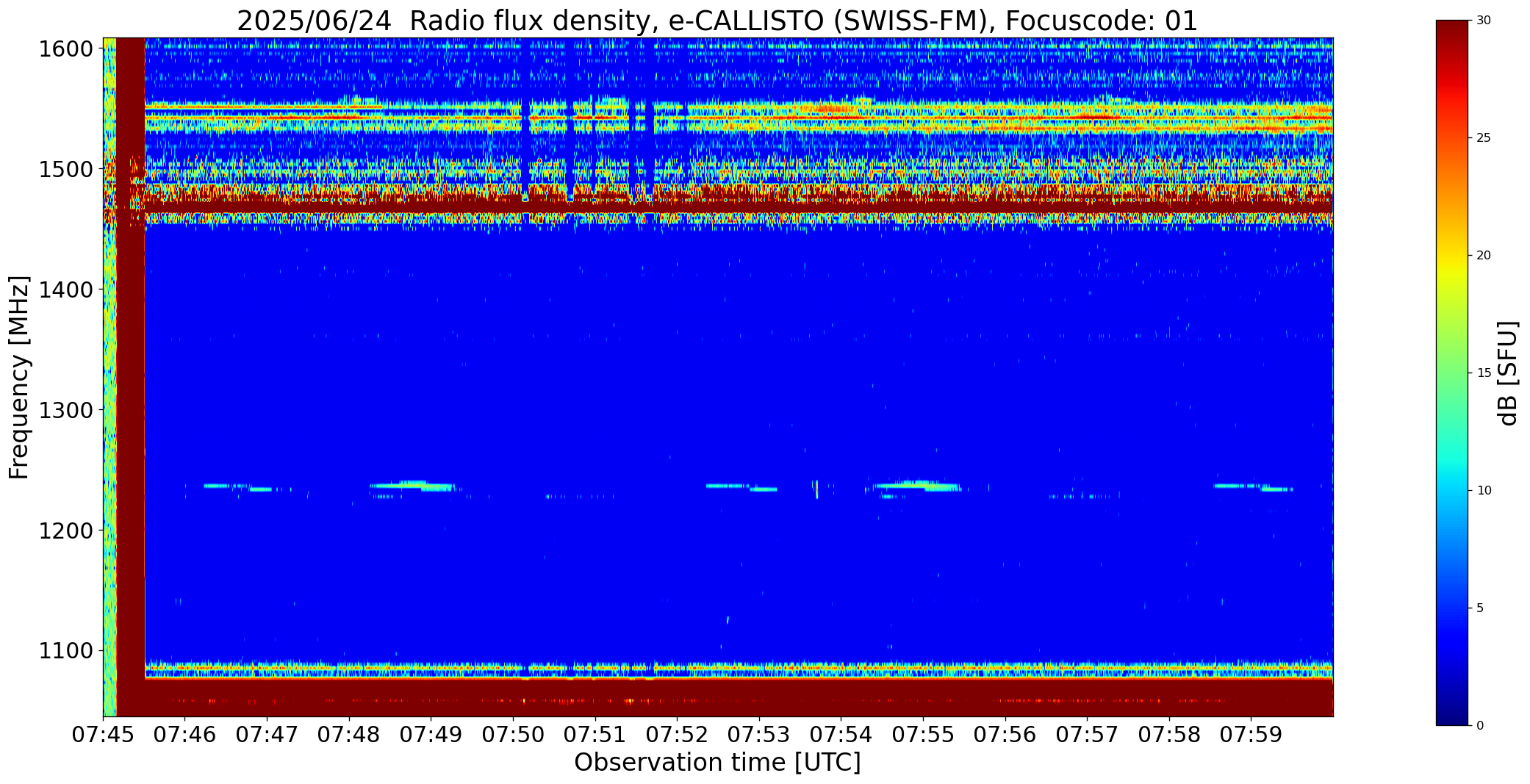The image size is (1530, 784).
Task: Click the 07:57 time tick label
Action: point(1087,735)
